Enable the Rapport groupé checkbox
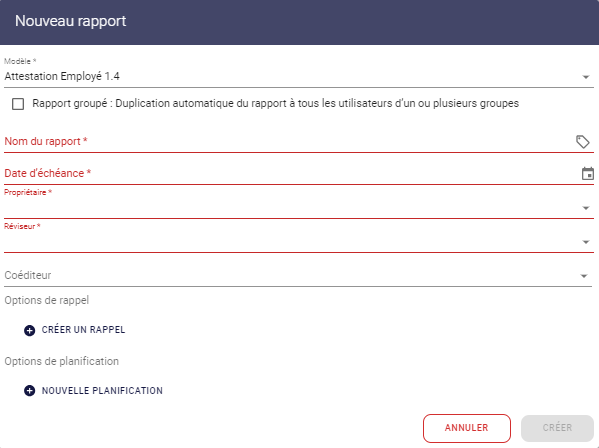This screenshot has width=599, height=448. pyautogui.click(x=18, y=104)
